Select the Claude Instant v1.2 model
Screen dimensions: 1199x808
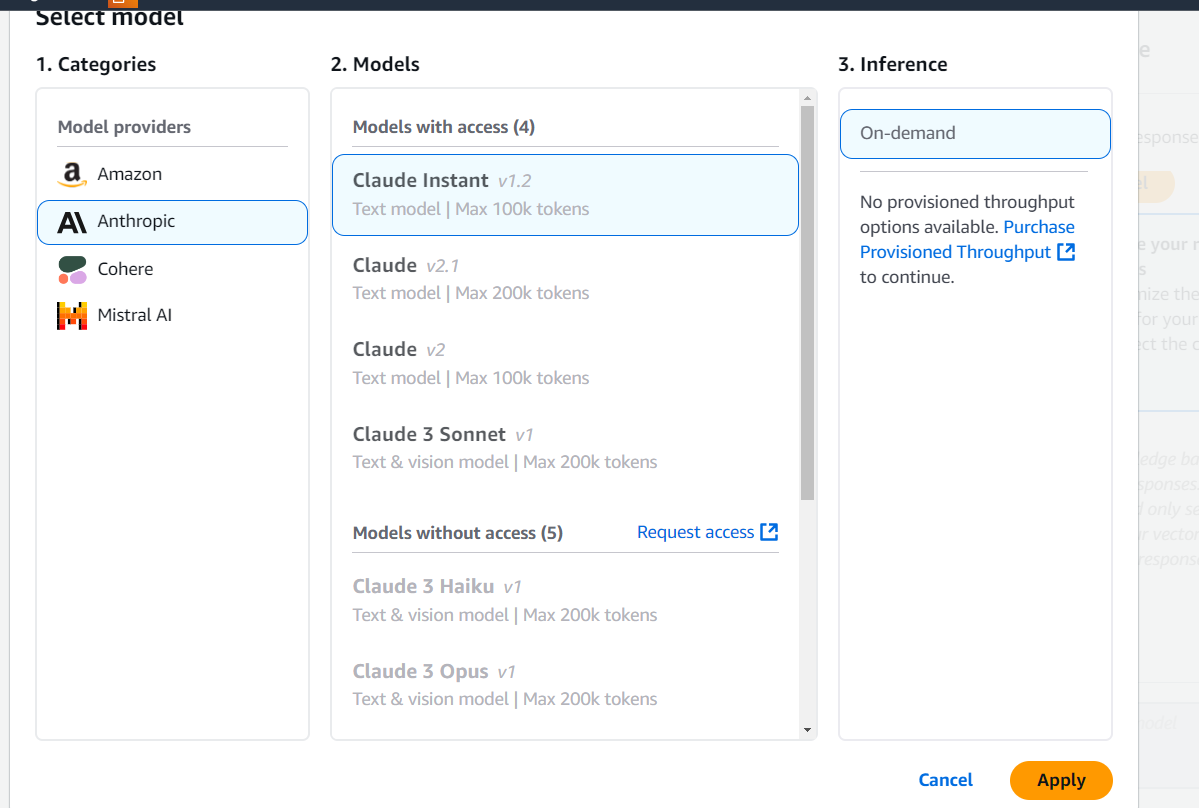coord(565,195)
